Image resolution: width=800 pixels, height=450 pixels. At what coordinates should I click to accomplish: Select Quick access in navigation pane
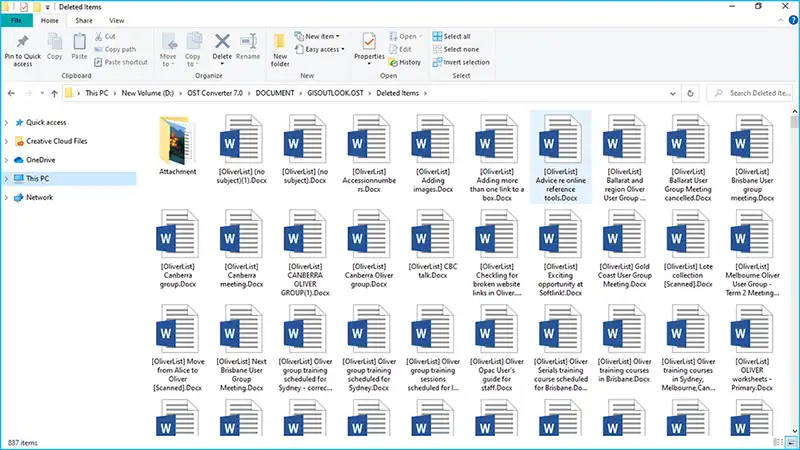[46, 122]
